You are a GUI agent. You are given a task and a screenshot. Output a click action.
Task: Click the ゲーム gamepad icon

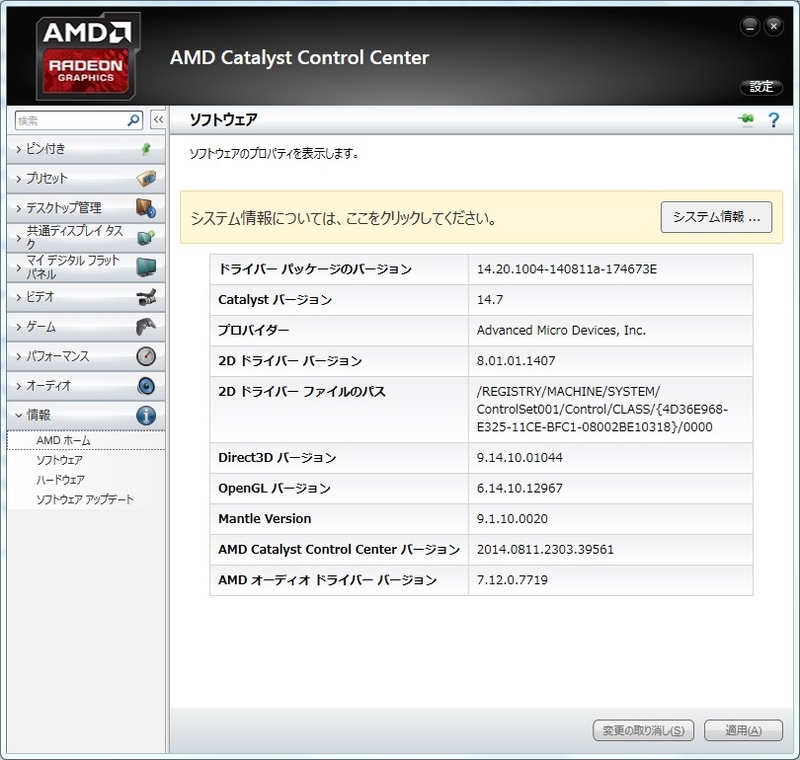point(146,326)
